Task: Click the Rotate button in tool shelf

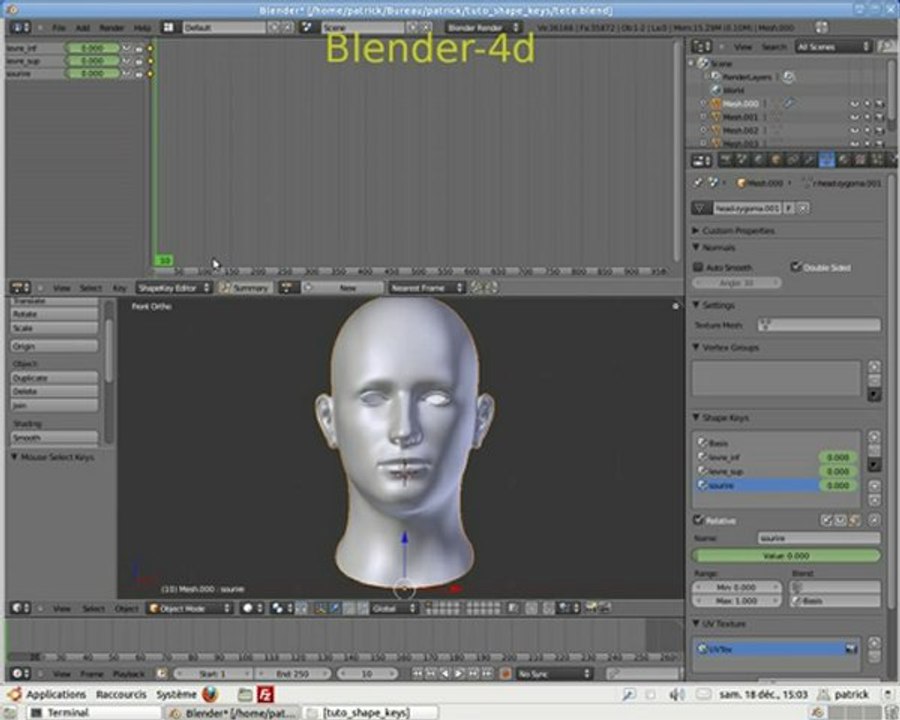Action: pos(55,314)
